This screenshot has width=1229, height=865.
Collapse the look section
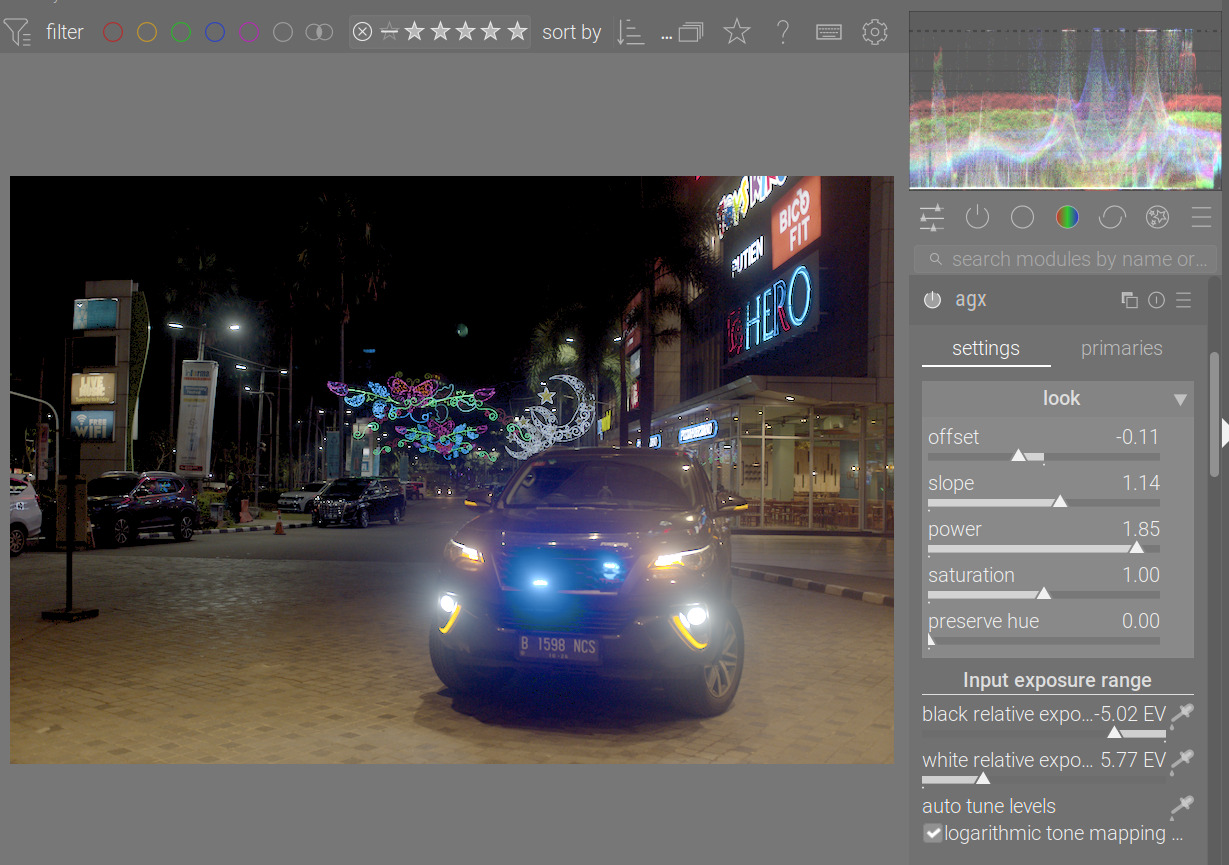pos(1180,399)
